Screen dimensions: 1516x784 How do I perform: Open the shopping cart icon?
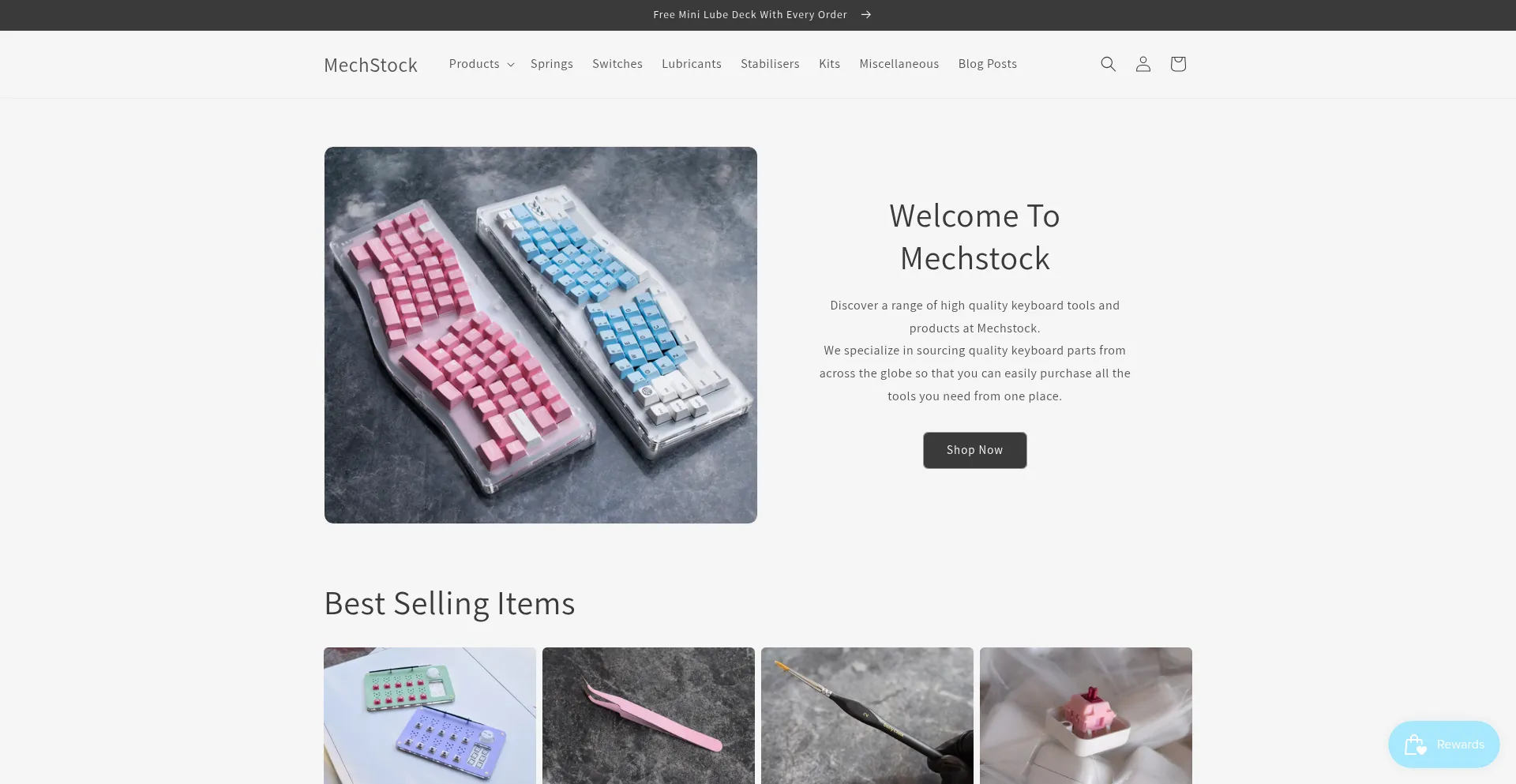[1177, 64]
